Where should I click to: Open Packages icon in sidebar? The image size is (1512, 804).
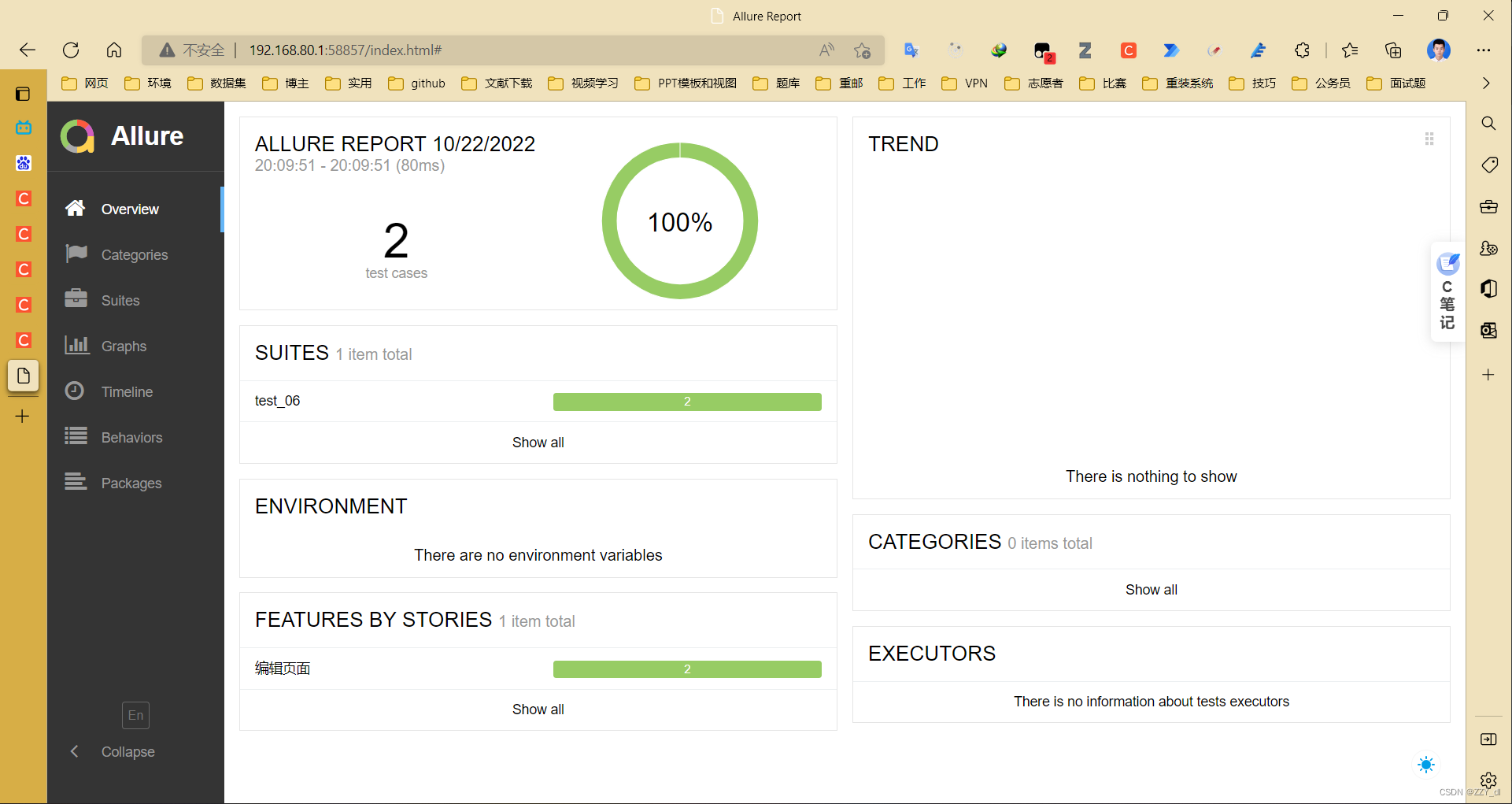tap(76, 482)
